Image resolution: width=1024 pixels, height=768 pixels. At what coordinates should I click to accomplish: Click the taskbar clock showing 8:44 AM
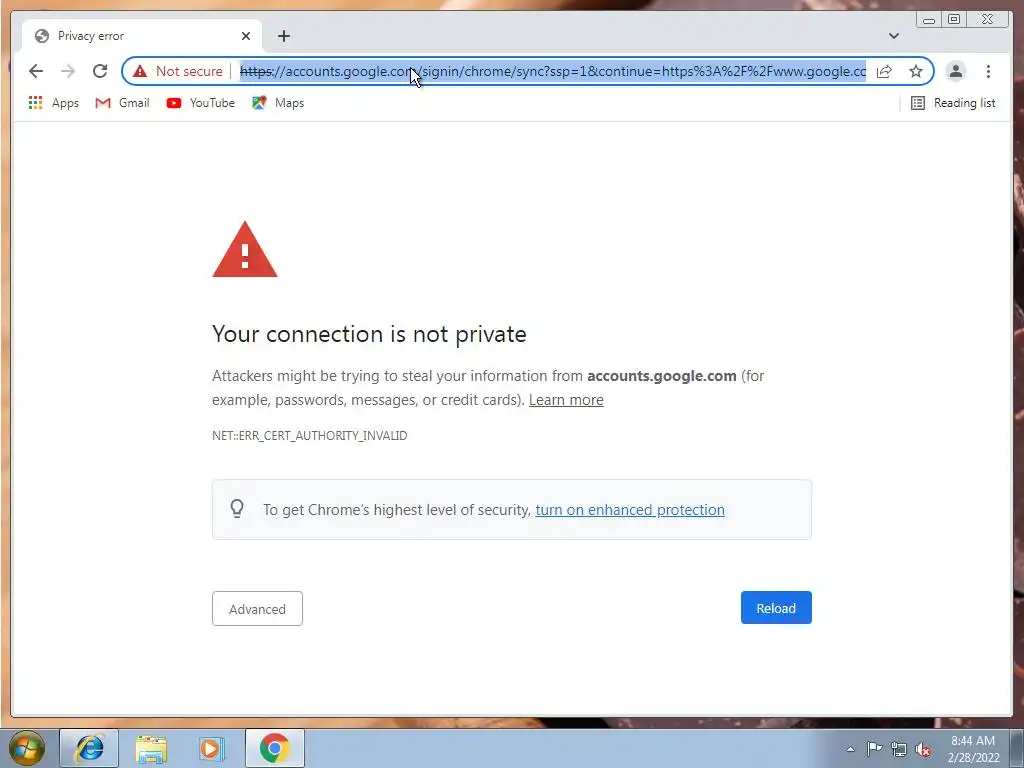pyautogui.click(x=973, y=749)
